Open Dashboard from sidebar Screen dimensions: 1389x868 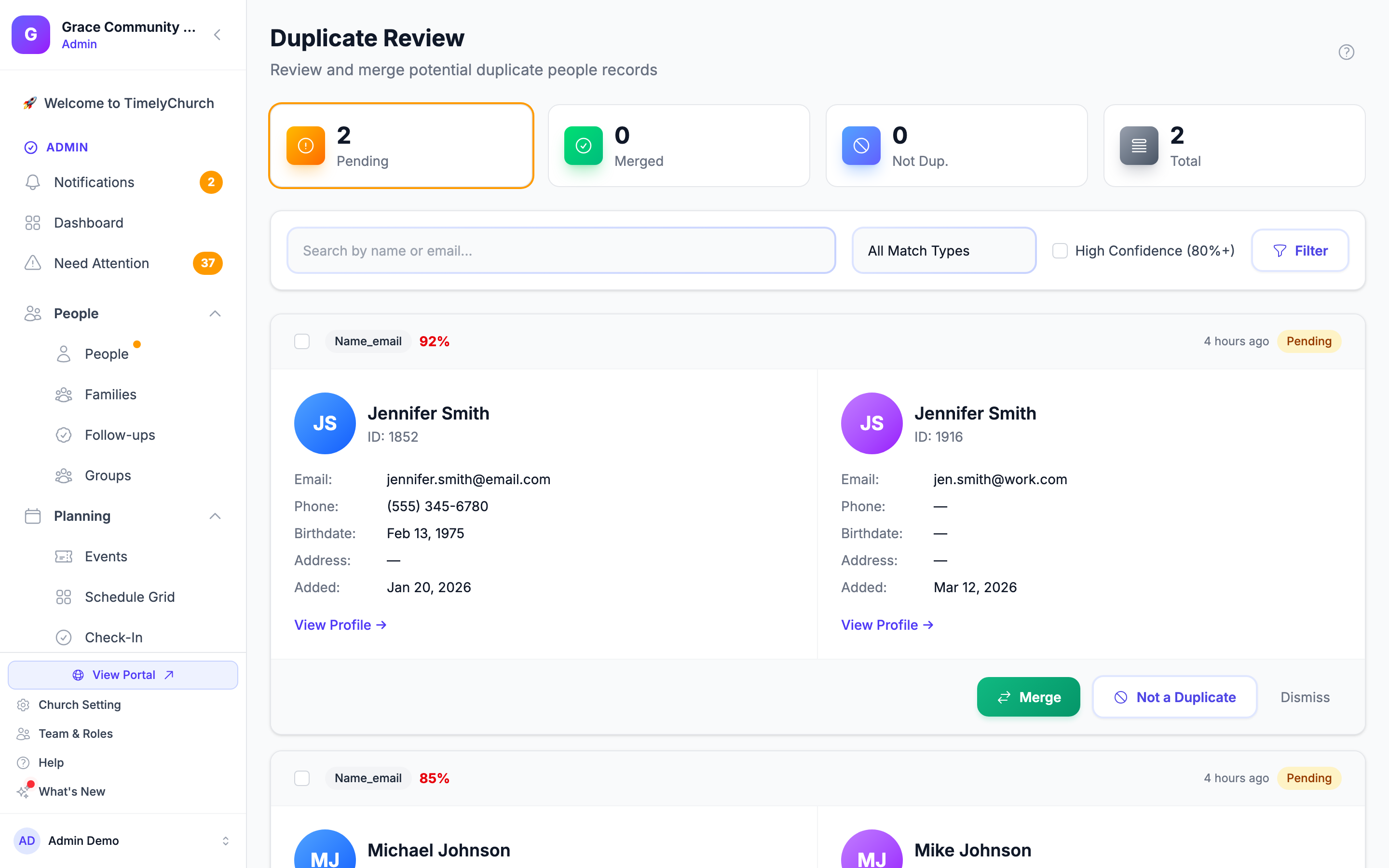pyautogui.click(x=123, y=223)
